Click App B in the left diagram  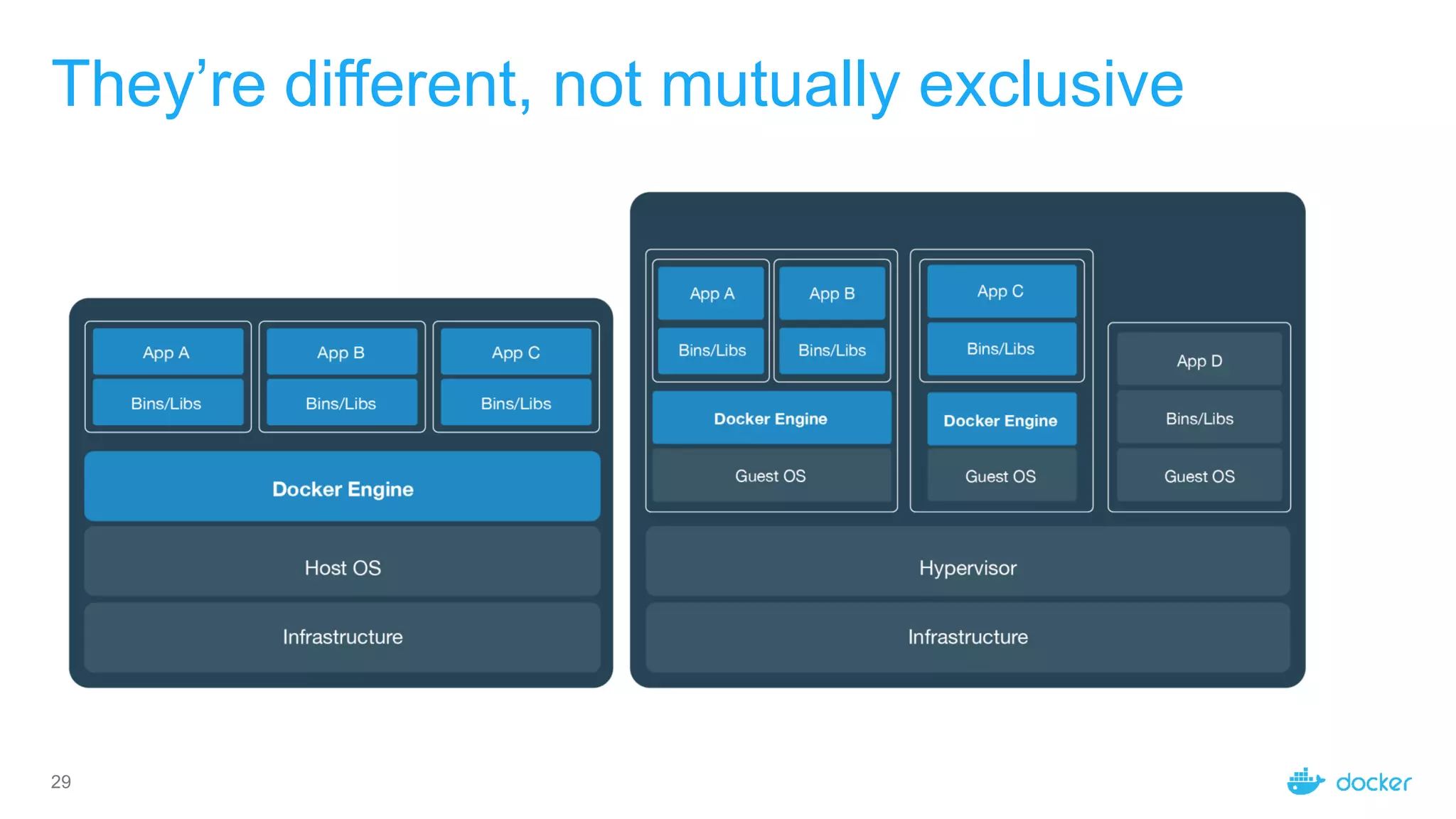341,352
